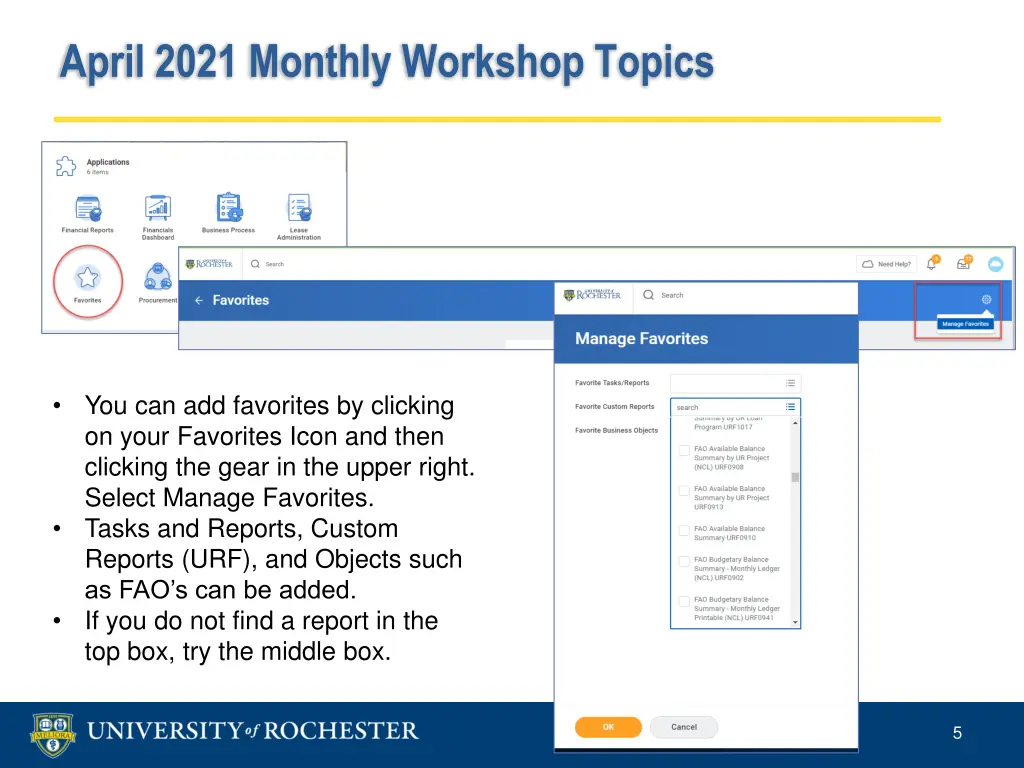Open the Financial Reports application icon
1024x768 pixels.
click(88, 210)
